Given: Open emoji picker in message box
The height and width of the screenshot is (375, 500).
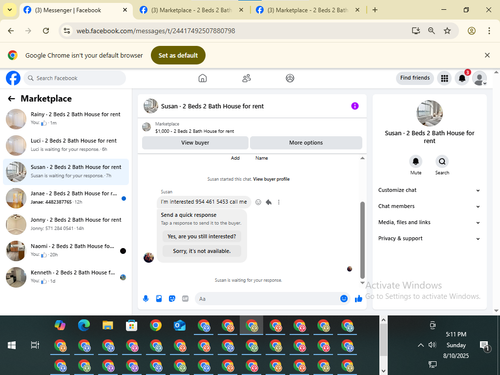Looking at the screenshot, I should point(344,299).
